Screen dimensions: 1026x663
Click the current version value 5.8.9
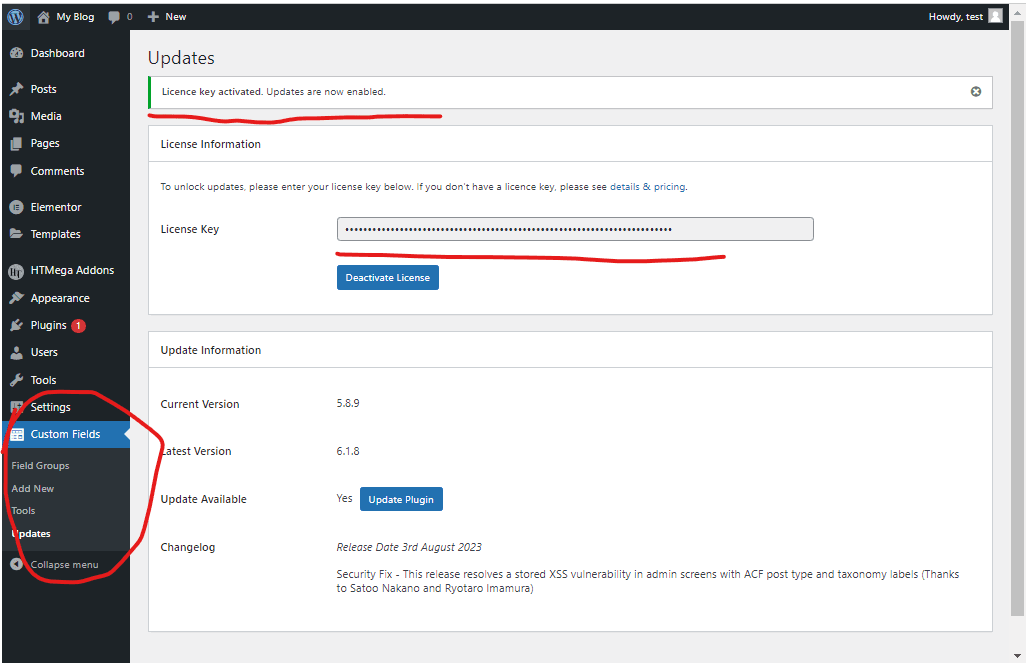pyautogui.click(x=348, y=403)
